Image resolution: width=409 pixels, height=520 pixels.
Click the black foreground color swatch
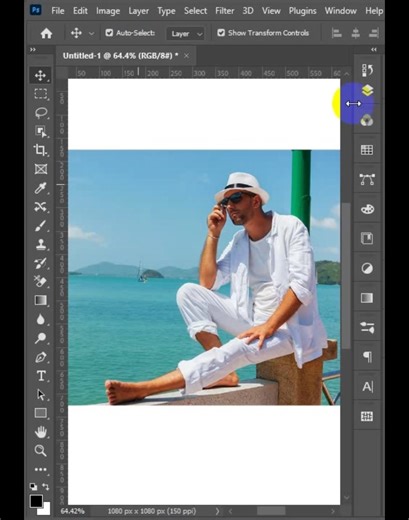pyautogui.click(x=36, y=501)
